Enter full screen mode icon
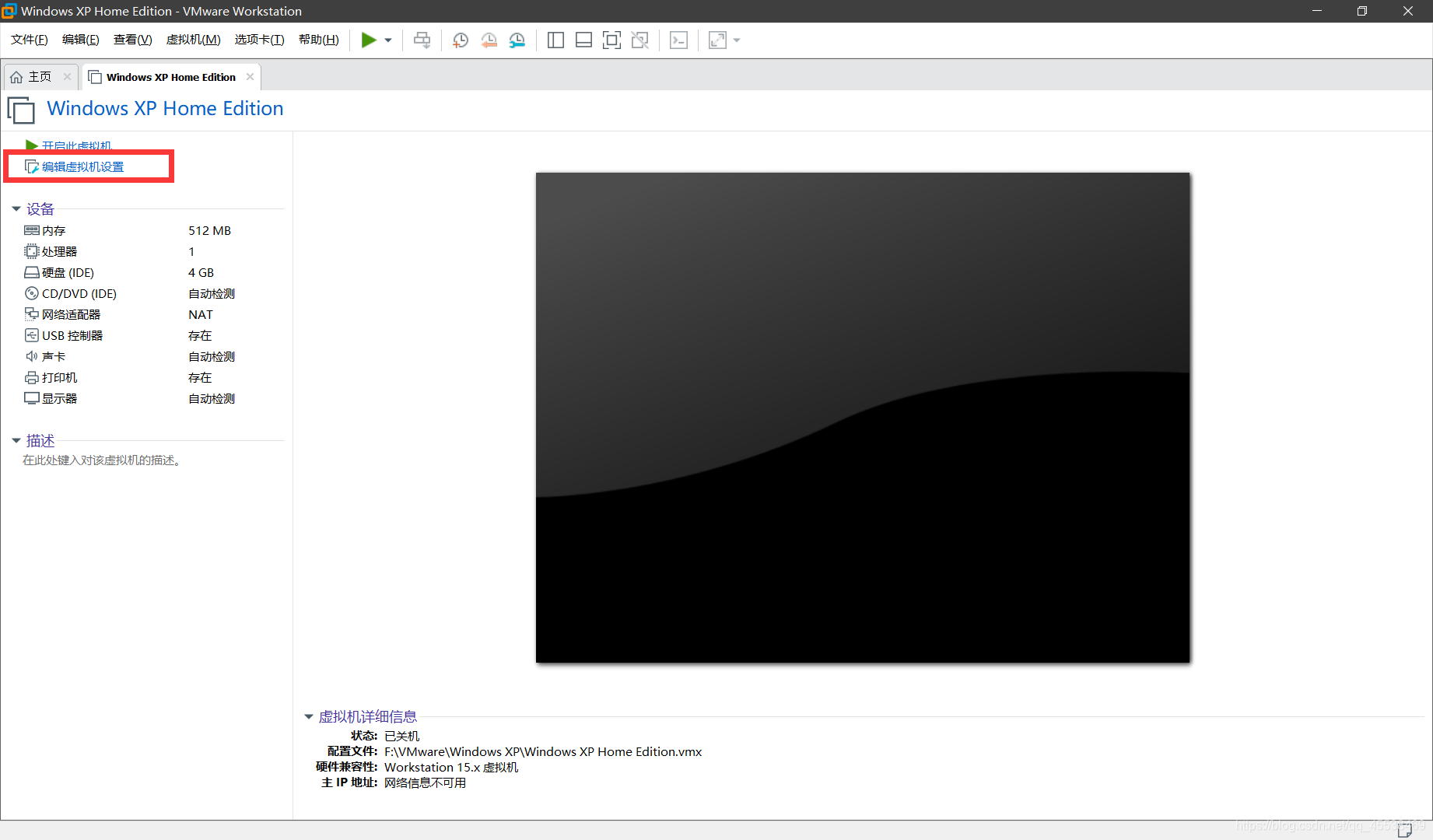This screenshot has width=1433, height=840. click(611, 40)
